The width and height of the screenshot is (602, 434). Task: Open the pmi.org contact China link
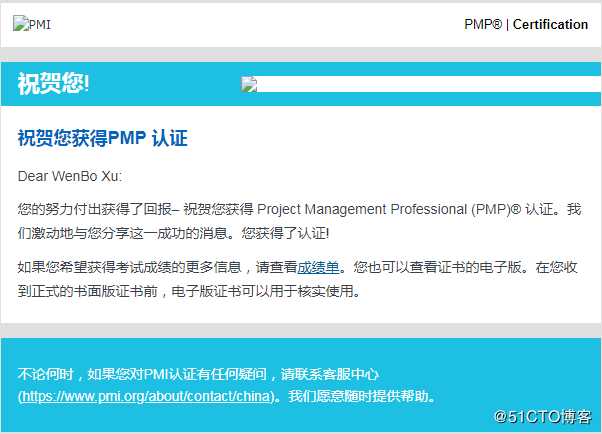(x=146, y=396)
